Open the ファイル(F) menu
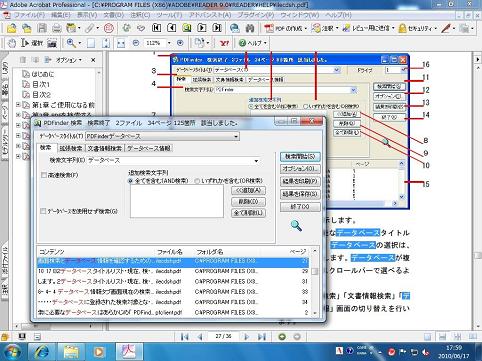This screenshot has height=361, width=482. click(x=29, y=15)
